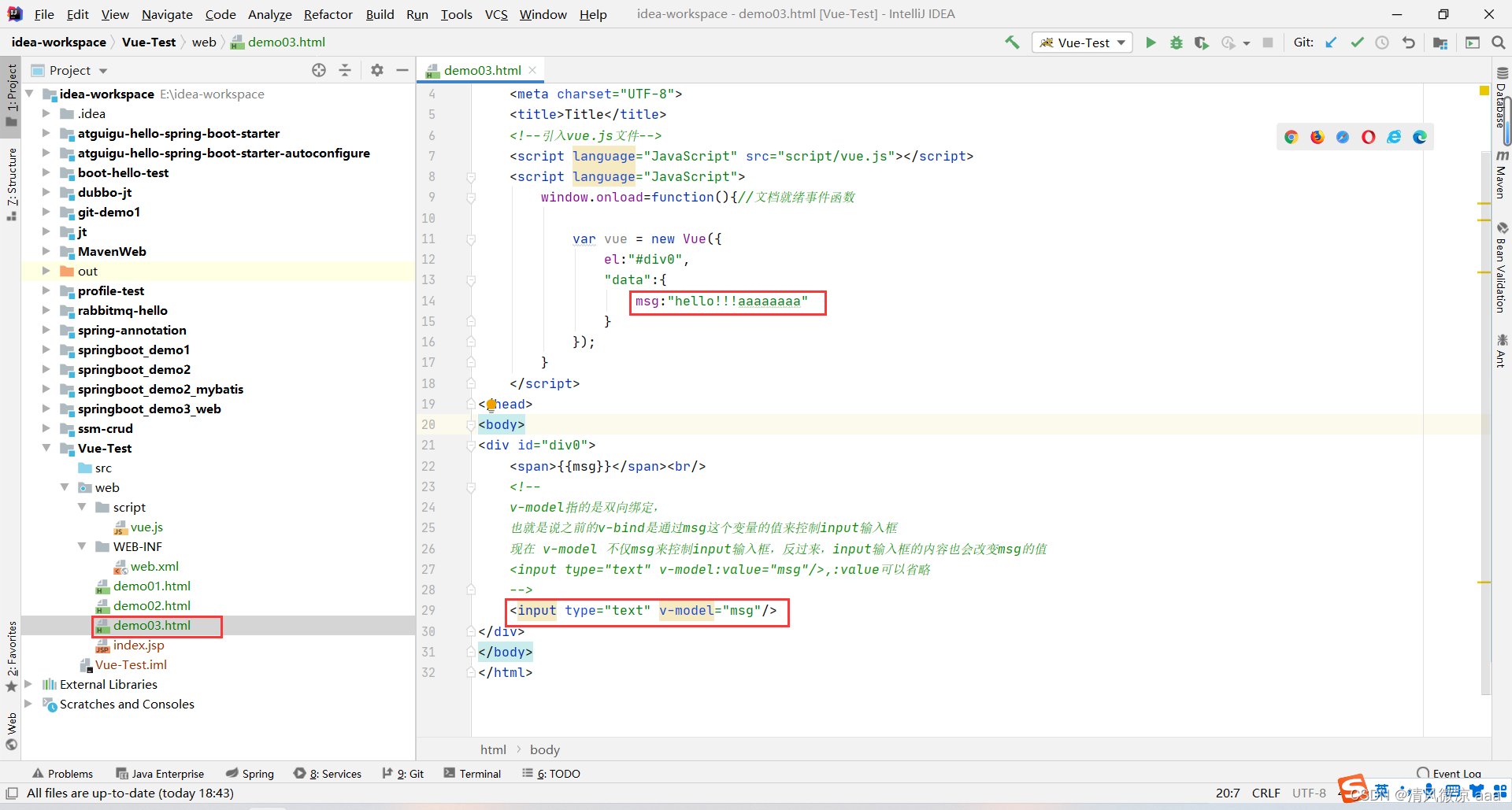Expand the MavenWeb module
Screen dimensions: 1512x810
(46, 251)
